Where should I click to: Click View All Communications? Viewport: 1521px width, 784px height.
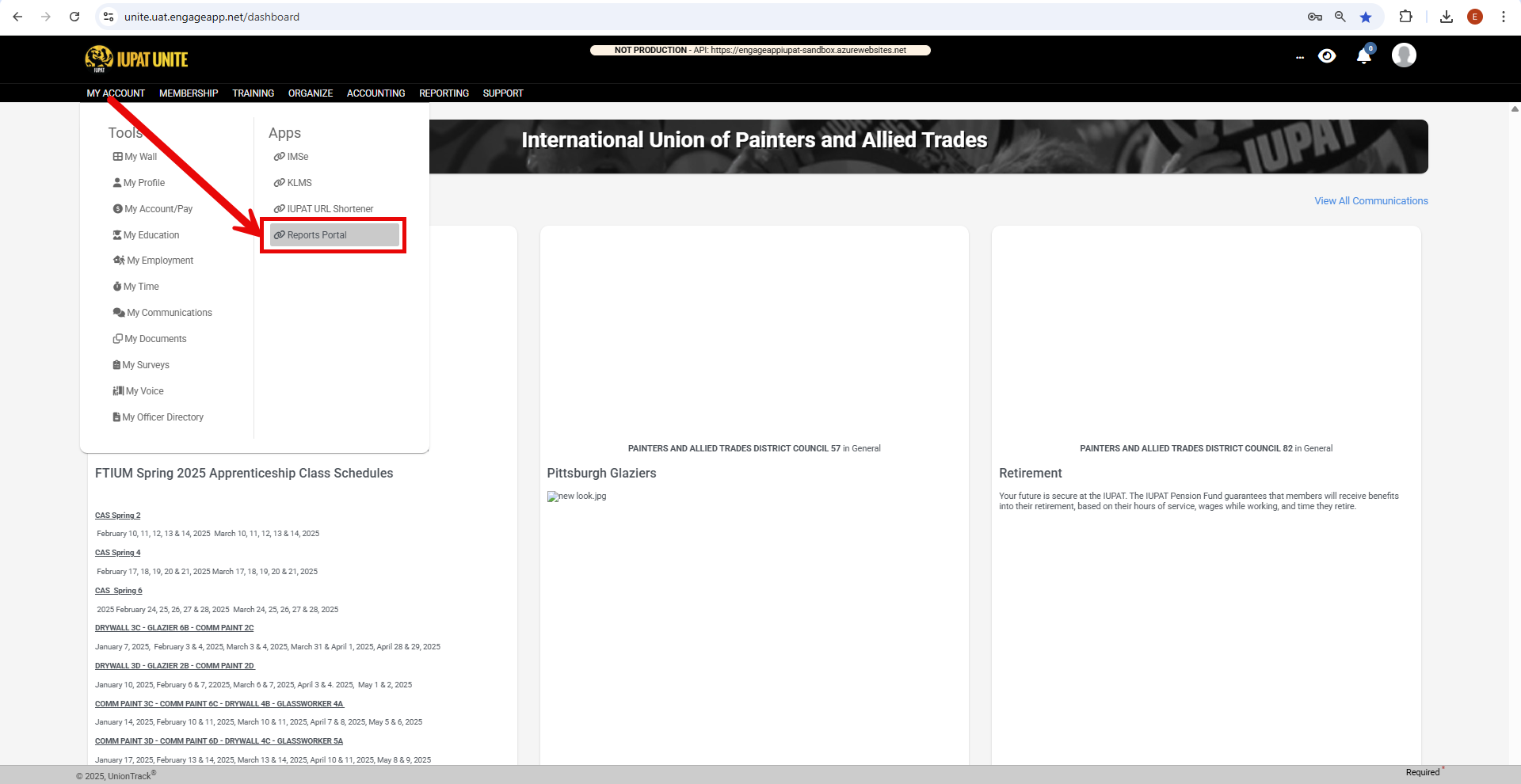pyautogui.click(x=1371, y=201)
